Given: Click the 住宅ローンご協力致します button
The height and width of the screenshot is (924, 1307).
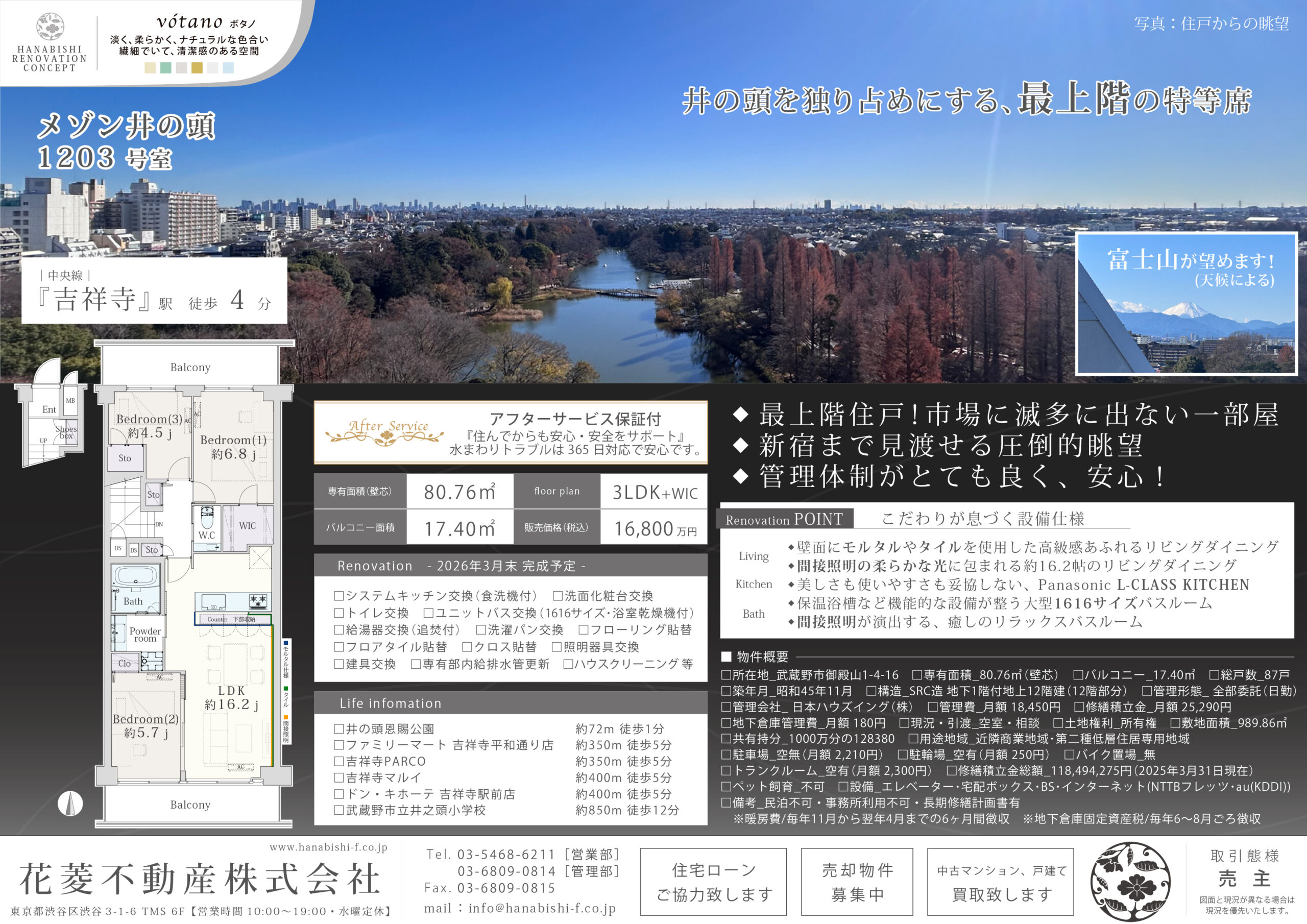Looking at the screenshot, I should 713,882.
